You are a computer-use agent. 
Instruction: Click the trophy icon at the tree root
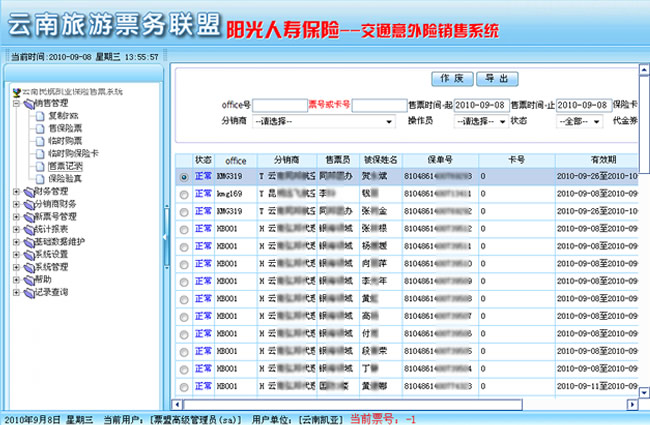(x=17, y=92)
